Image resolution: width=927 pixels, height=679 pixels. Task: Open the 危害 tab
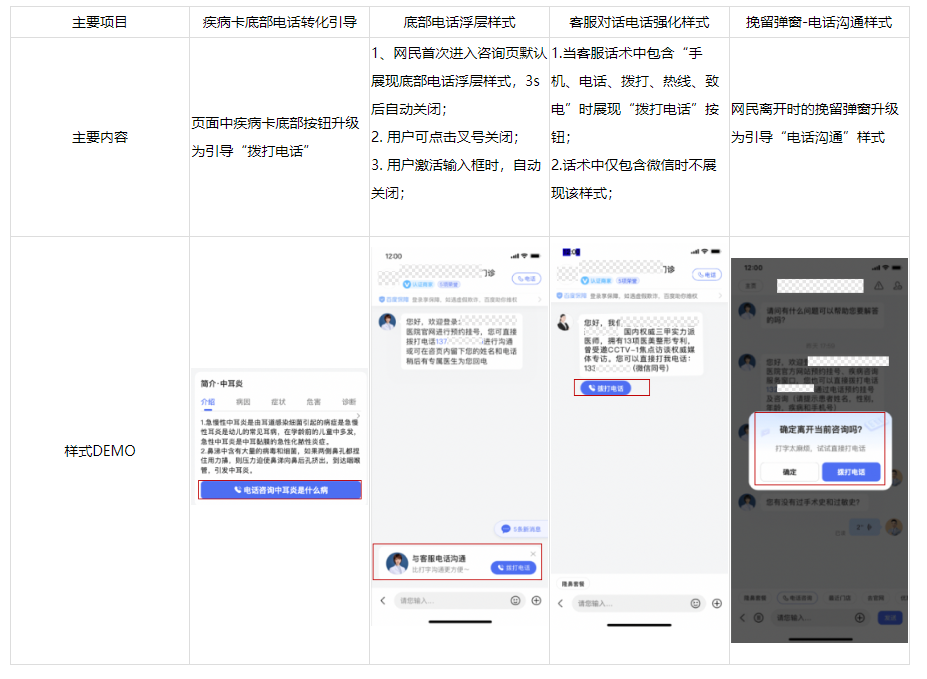pos(313,401)
